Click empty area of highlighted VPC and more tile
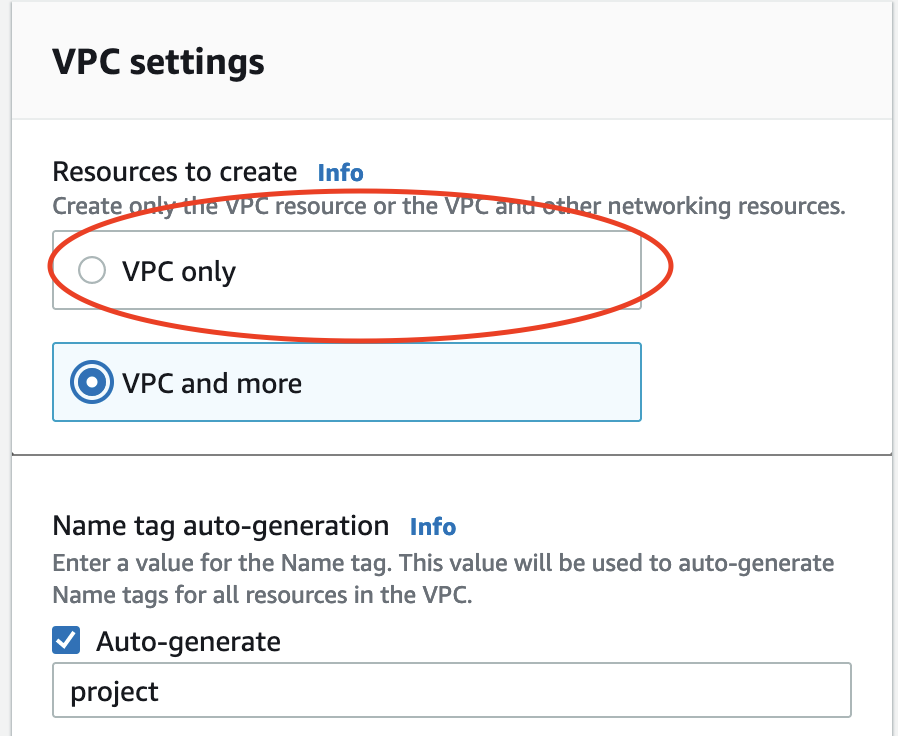Image resolution: width=898 pixels, height=736 pixels. pyautogui.click(x=480, y=383)
